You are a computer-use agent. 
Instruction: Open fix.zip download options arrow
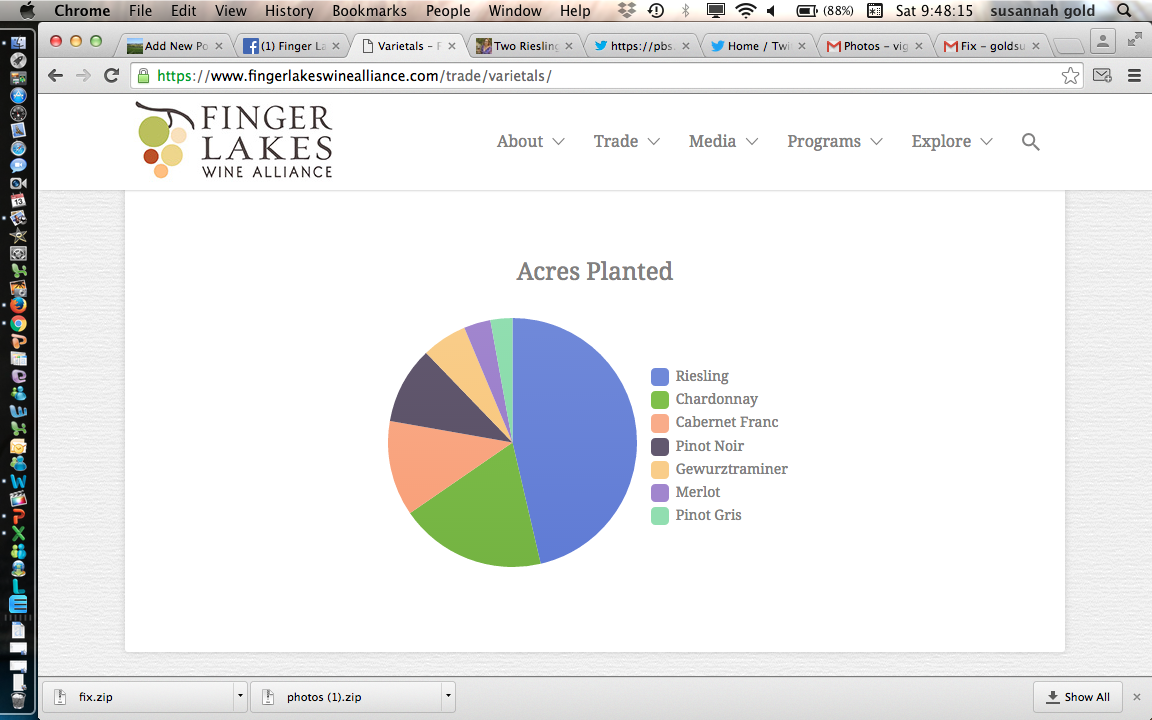tap(239, 696)
